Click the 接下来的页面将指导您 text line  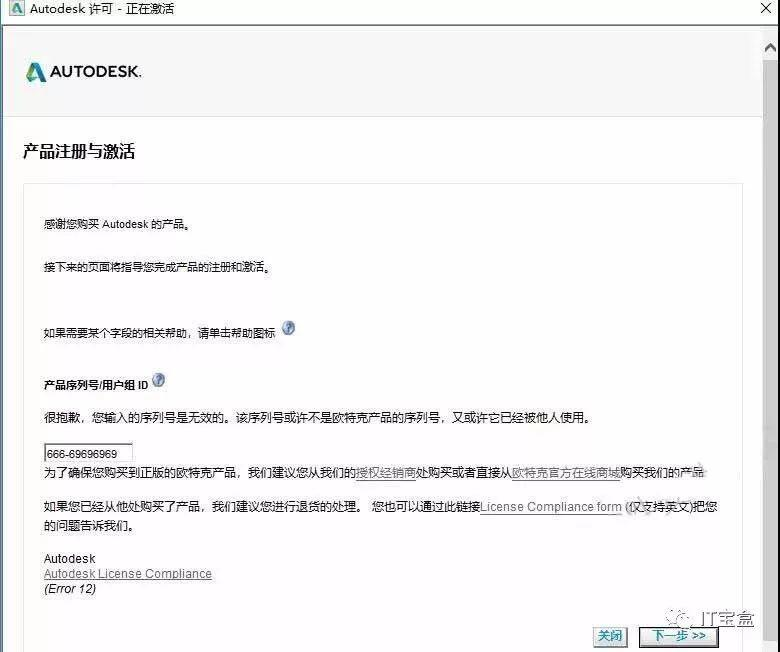[x=157, y=267]
